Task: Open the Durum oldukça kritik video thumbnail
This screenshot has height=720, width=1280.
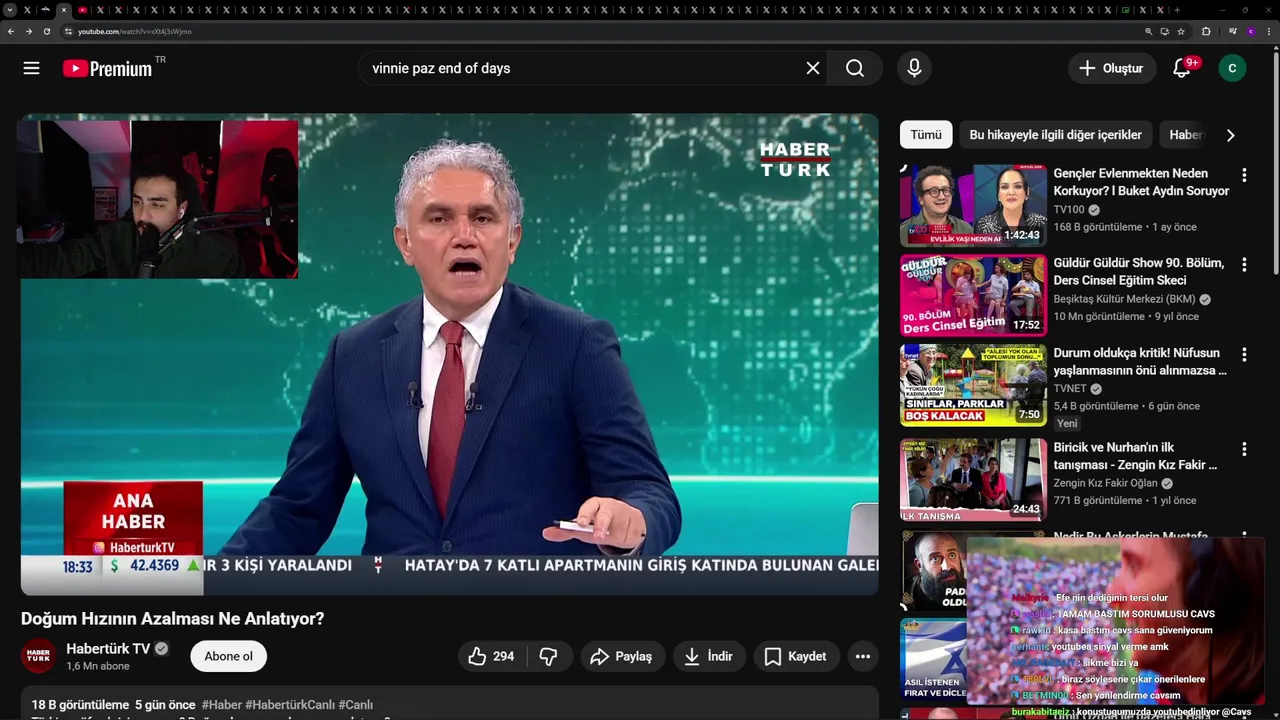Action: coord(973,385)
